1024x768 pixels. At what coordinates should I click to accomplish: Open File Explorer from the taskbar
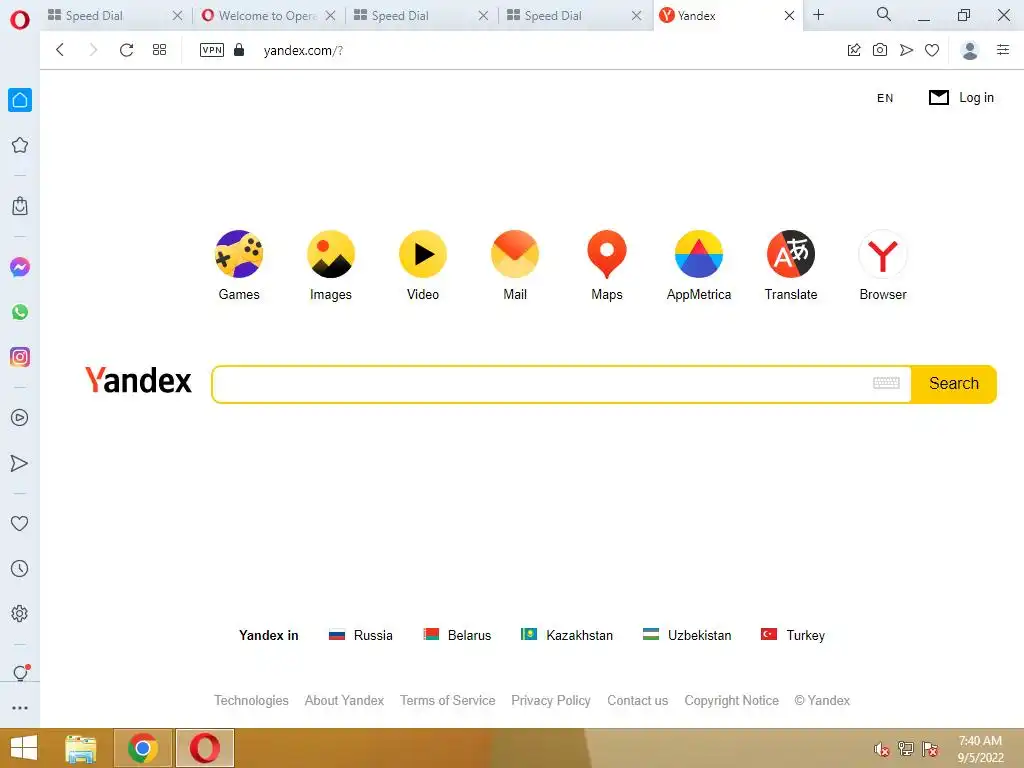(x=80, y=748)
